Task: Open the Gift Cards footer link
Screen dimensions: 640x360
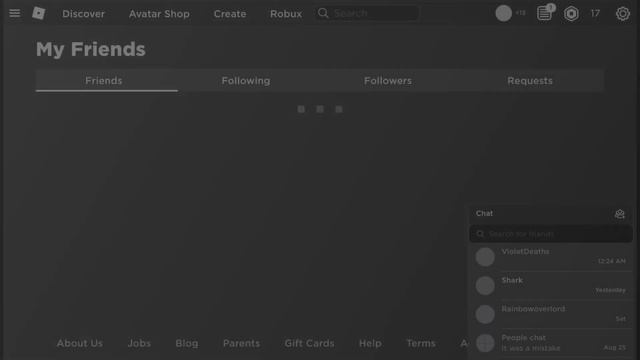Action: click(x=309, y=343)
